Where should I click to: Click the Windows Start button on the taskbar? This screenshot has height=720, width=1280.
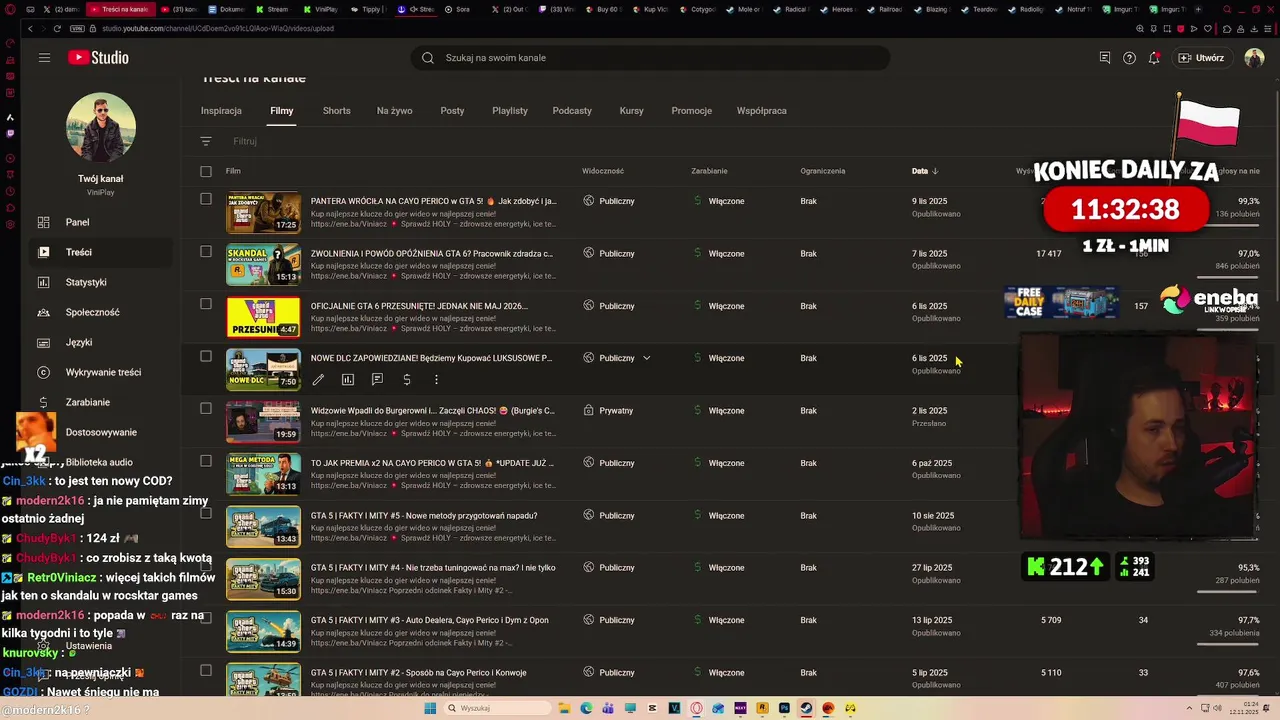click(x=430, y=708)
